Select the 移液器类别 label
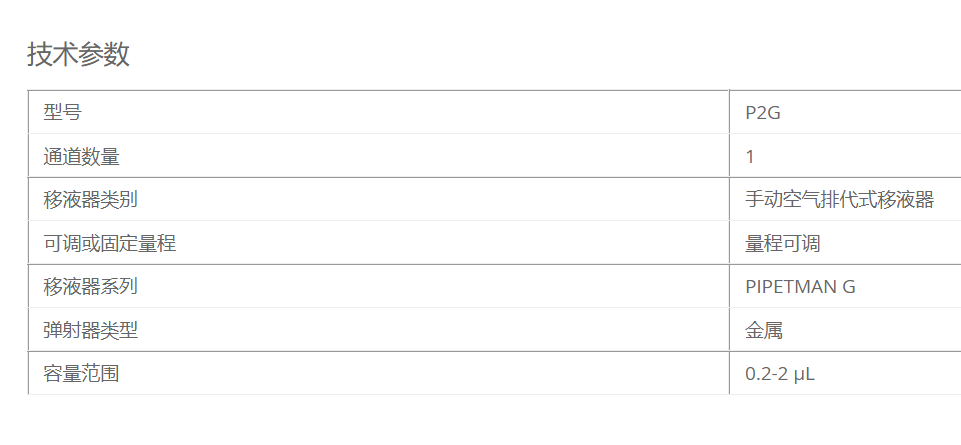 click(x=90, y=200)
